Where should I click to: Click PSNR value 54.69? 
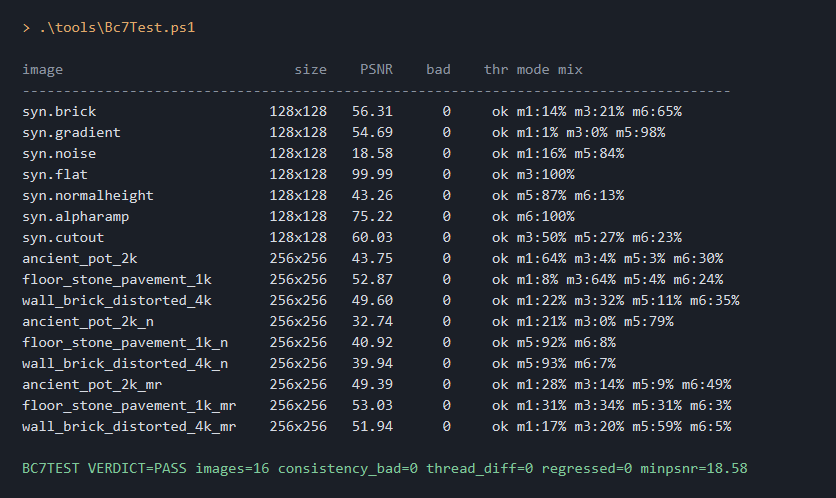[372, 133]
